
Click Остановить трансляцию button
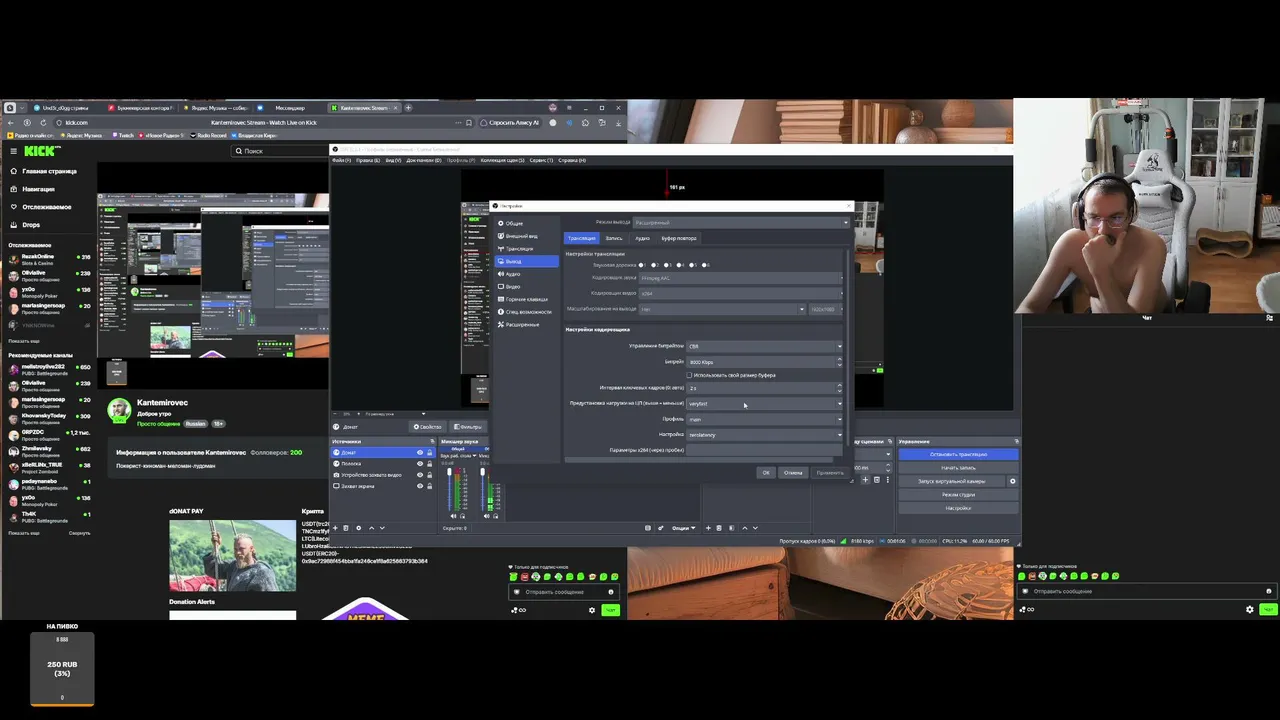tap(958, 454)
